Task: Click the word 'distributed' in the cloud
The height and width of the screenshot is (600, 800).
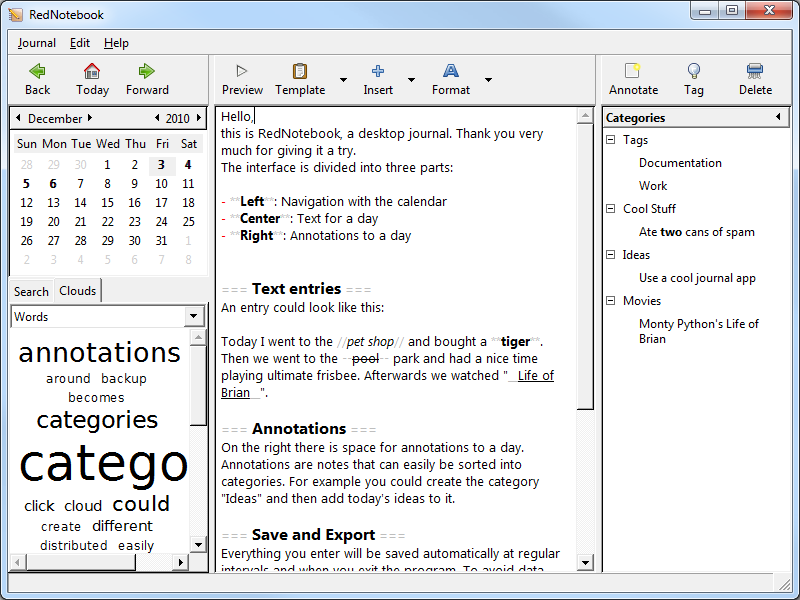Action: pyautogui.click(x=73, y=545)
